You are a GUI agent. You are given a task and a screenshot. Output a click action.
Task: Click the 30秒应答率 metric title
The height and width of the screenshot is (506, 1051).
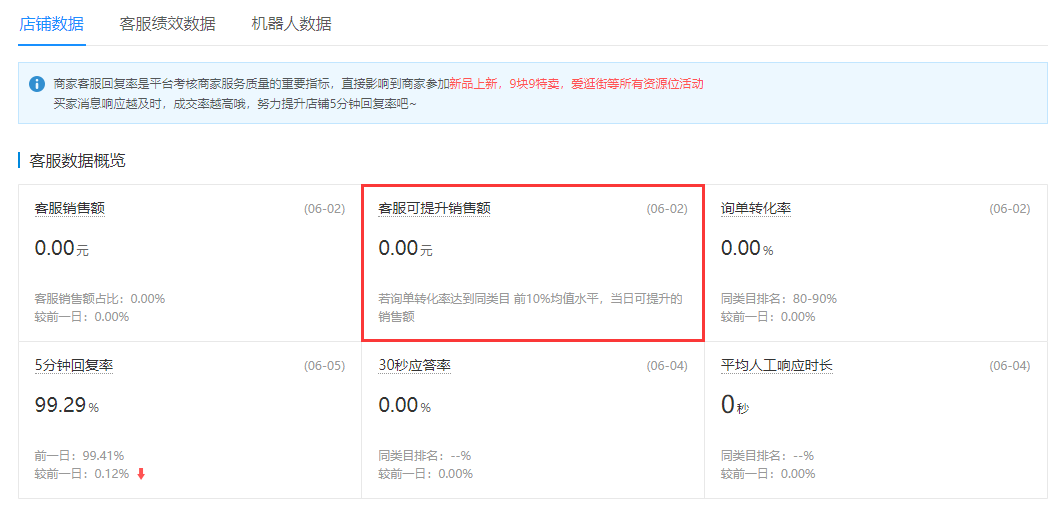(x=414, y=365)
